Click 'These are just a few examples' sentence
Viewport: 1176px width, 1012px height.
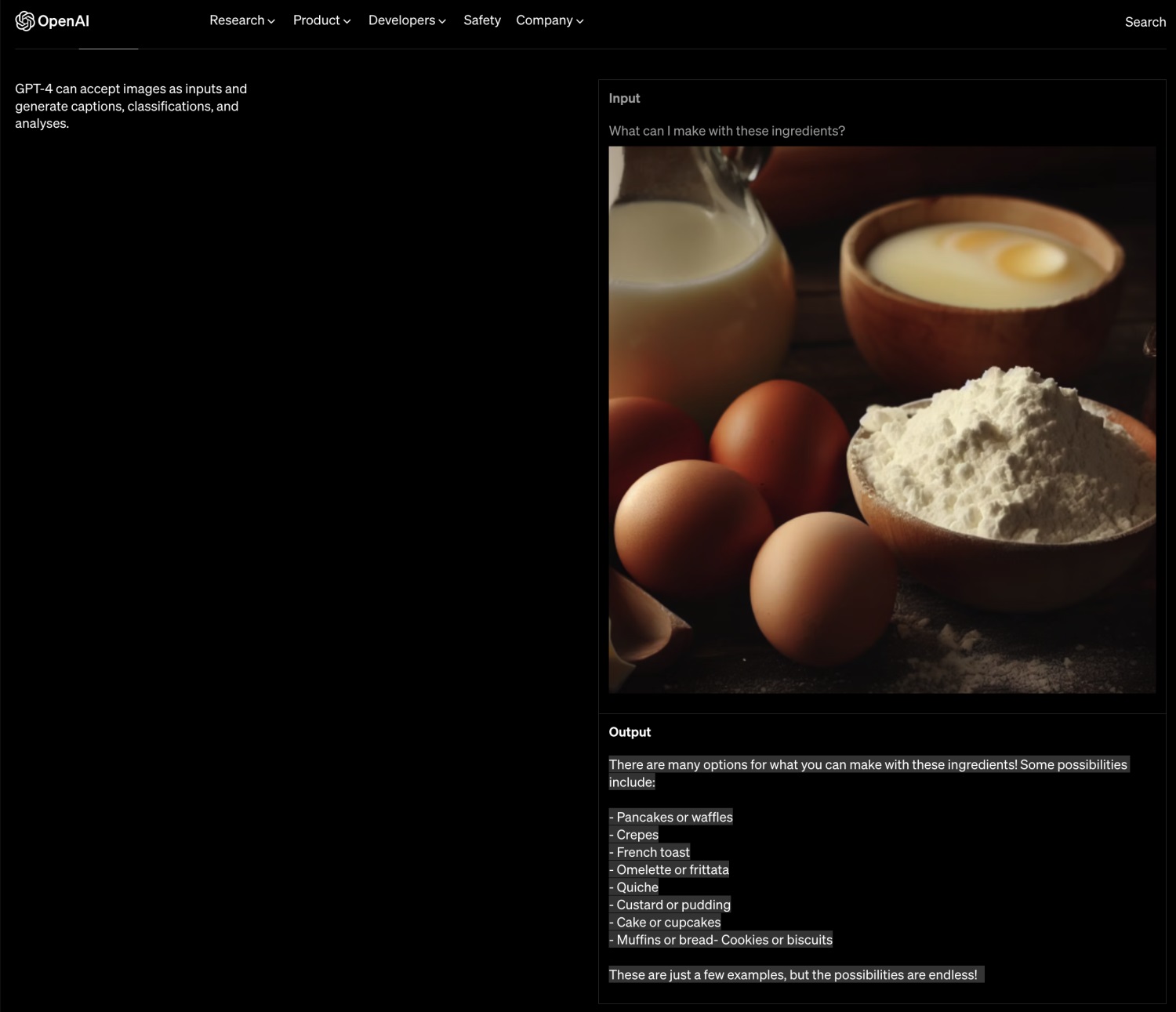coord(793,975)
